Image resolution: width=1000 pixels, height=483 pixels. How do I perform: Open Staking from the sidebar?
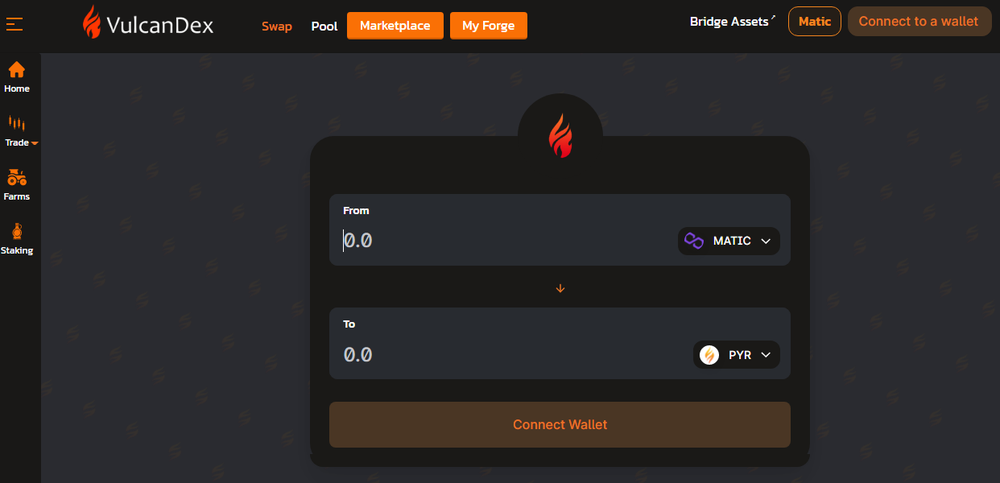click(x=17, y=239)
